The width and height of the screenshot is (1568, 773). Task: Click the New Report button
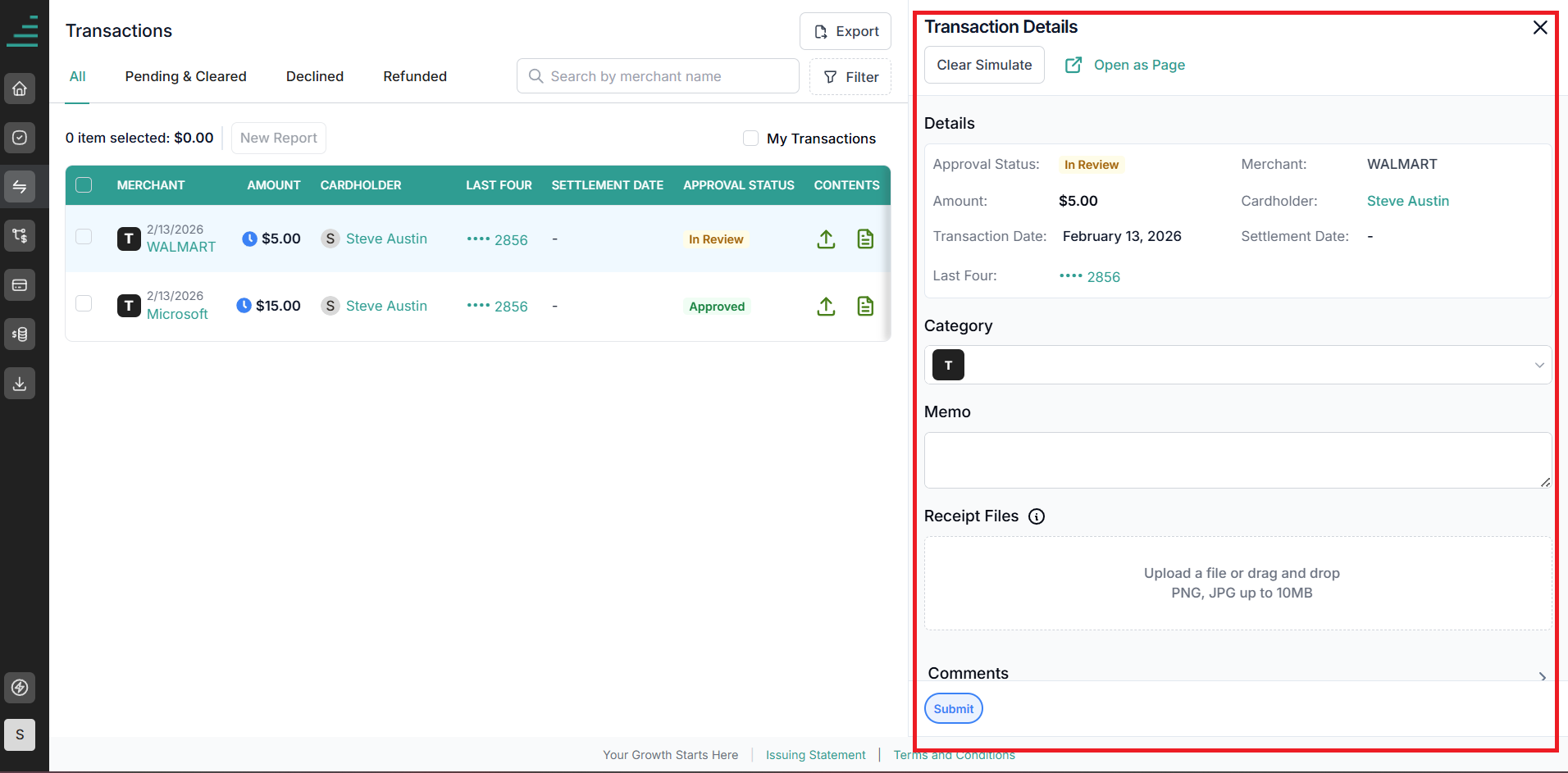tap(279, 138)
